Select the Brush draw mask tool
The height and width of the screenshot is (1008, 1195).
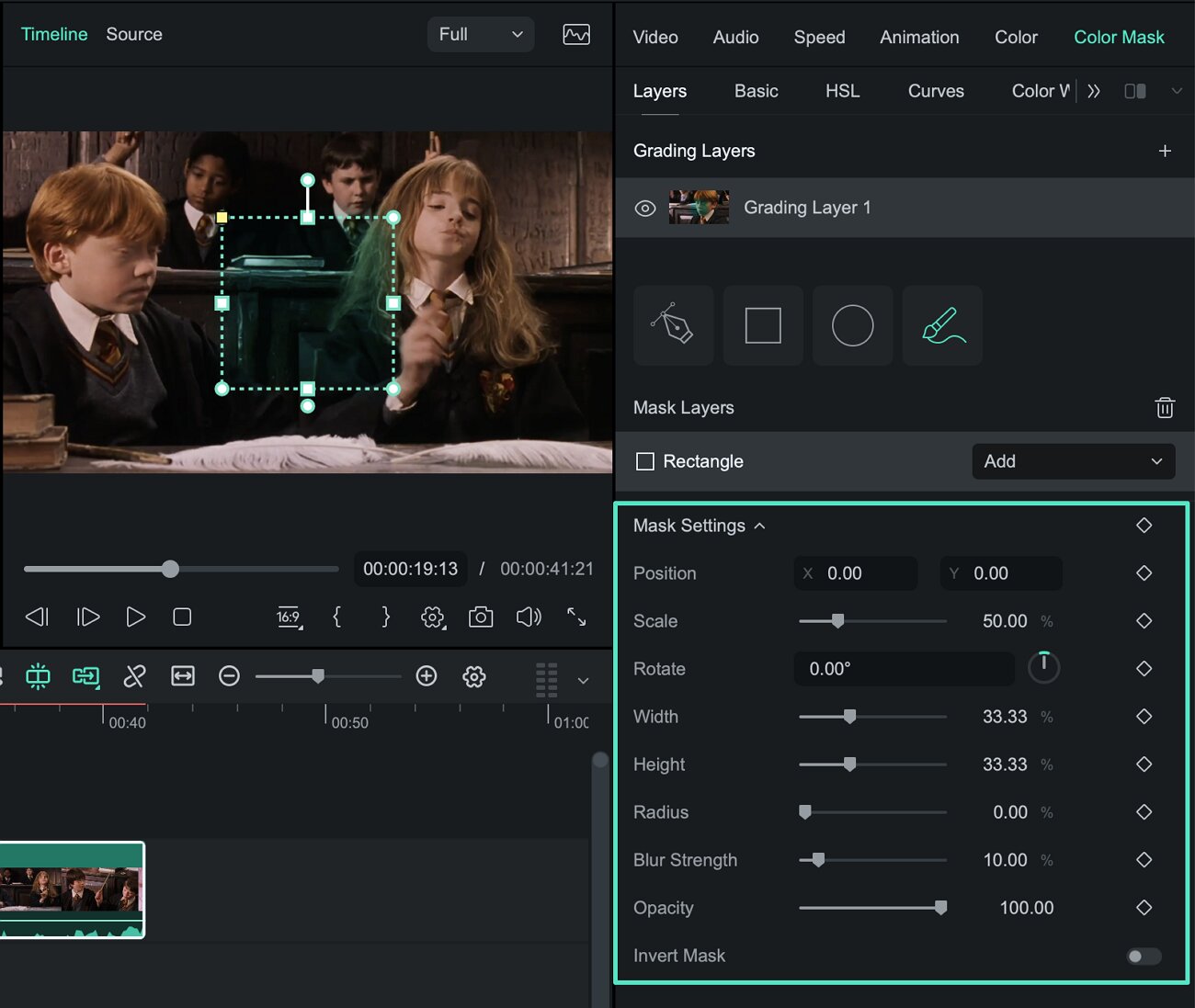942,325
